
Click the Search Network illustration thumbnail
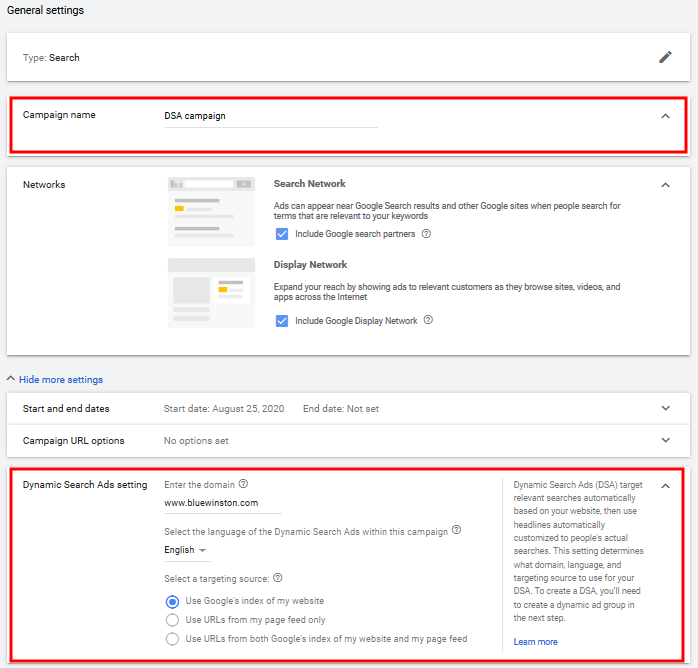211,212
